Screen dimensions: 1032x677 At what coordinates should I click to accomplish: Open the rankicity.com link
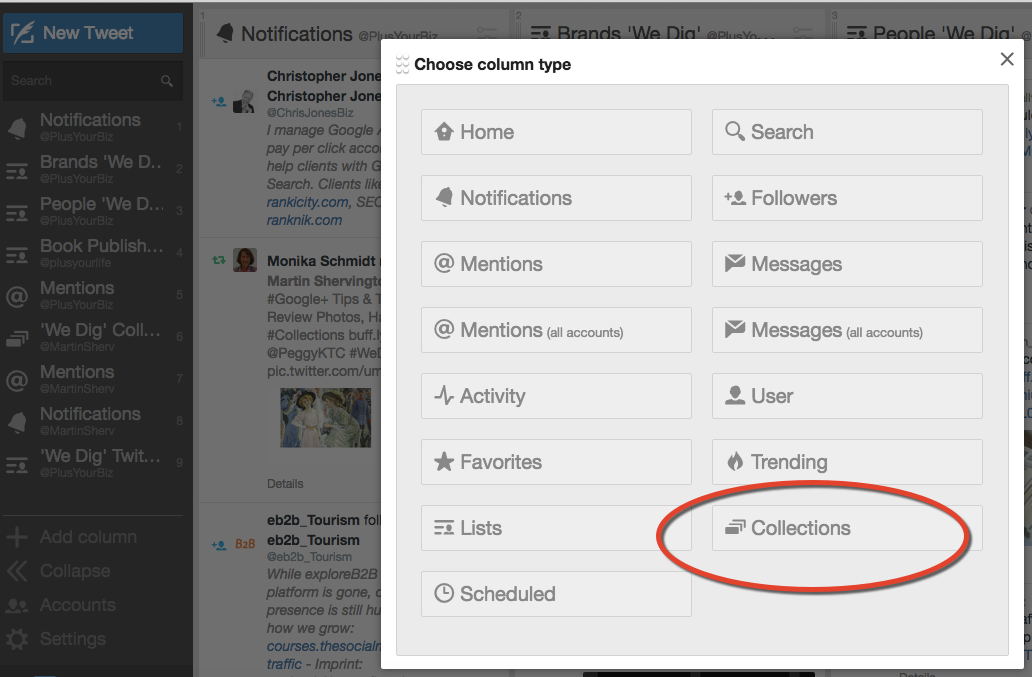pyautogui.click(x=307, y=203)
